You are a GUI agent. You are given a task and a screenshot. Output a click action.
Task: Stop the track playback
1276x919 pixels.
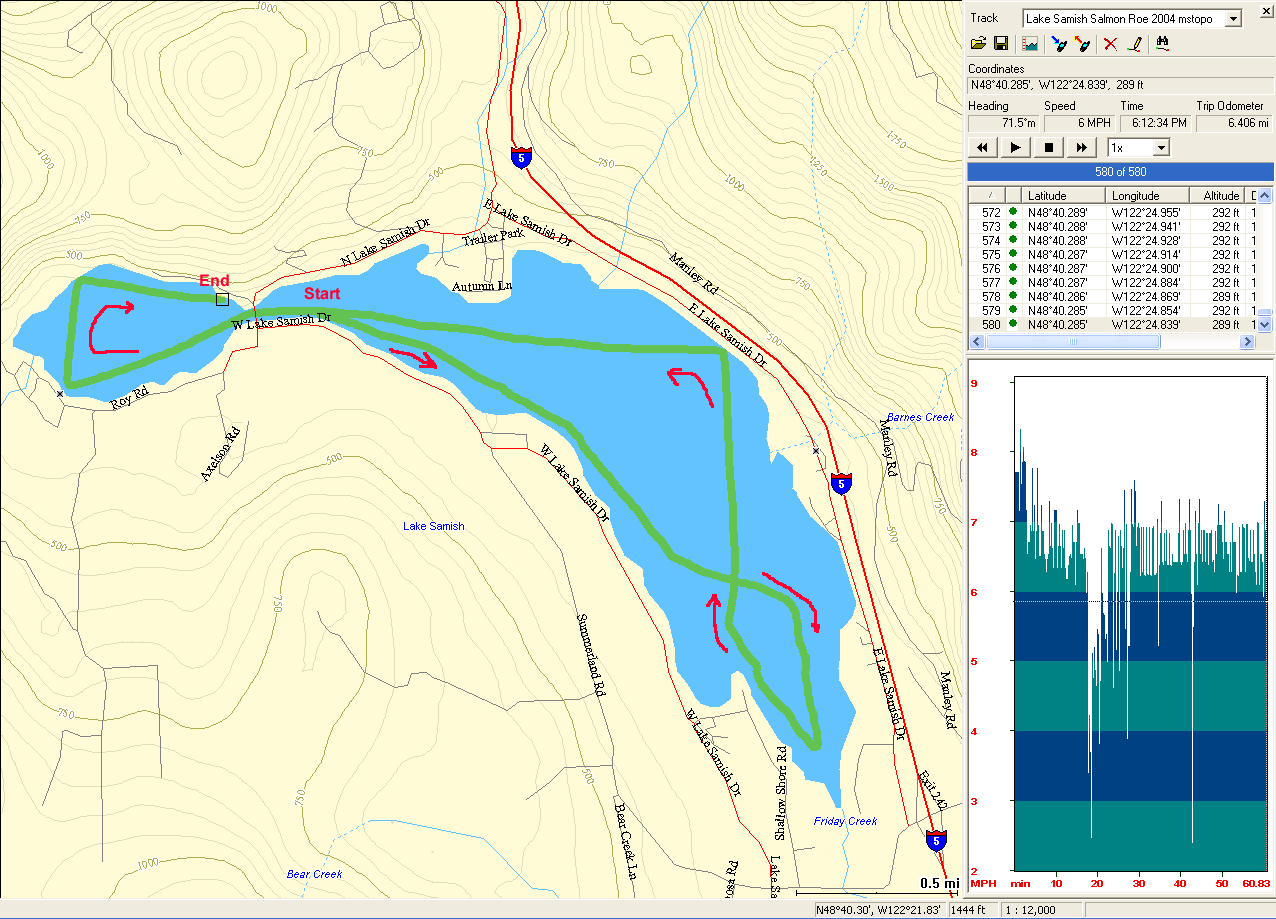[1049, 148]
